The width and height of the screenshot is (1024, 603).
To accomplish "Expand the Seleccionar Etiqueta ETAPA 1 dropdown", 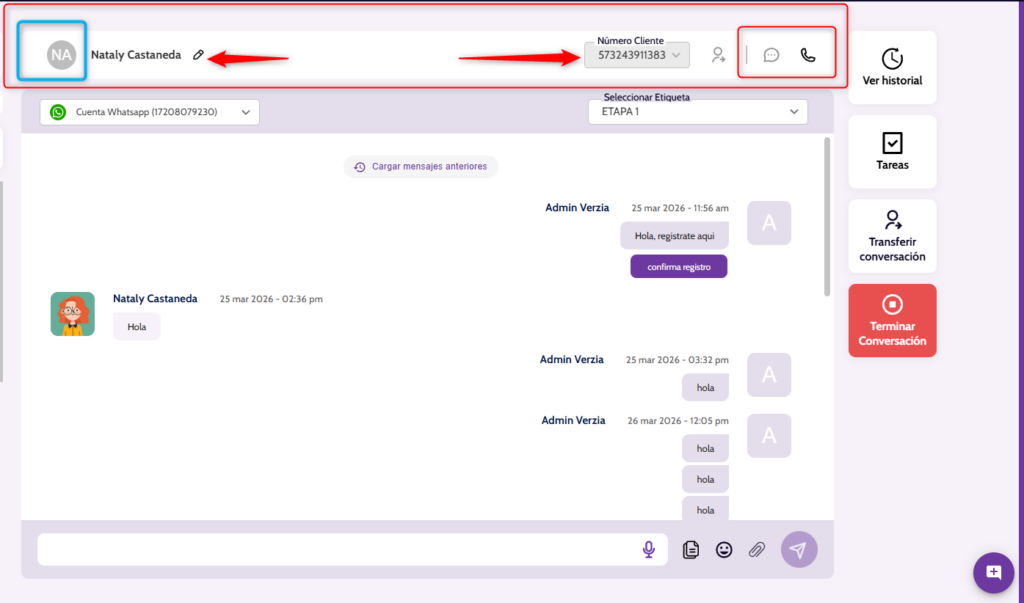I will pyautogui.click(x=697, y=112).
